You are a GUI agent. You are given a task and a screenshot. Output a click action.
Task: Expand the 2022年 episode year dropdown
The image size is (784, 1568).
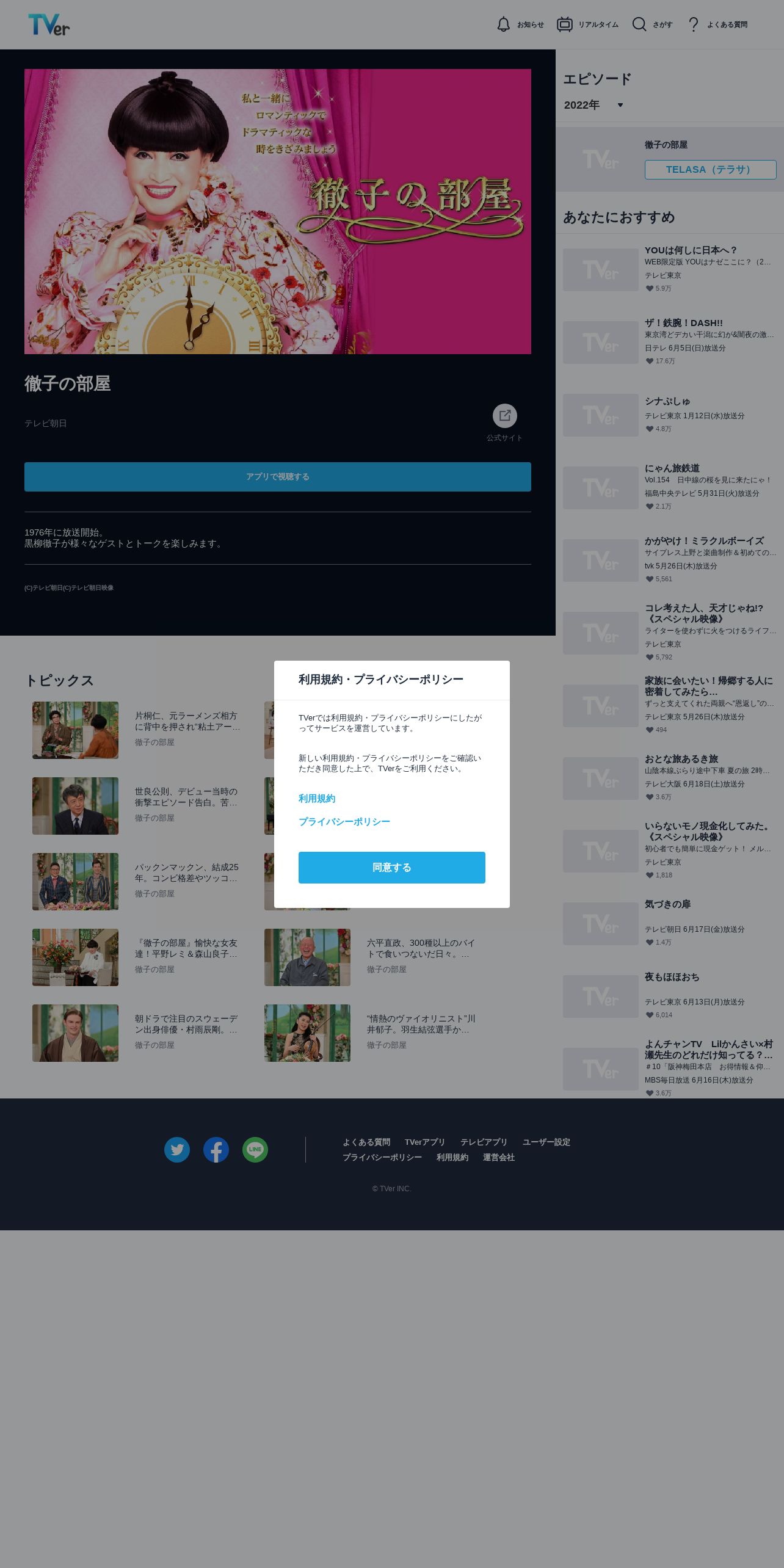tap(594, 105)
